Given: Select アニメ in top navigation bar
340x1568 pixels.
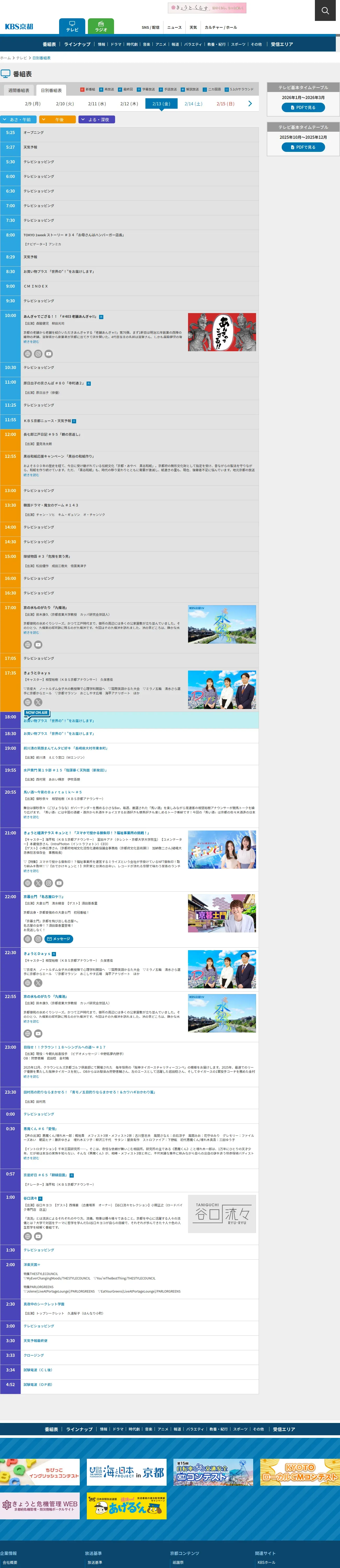Looking at the screenshot, I should [x=161, y=44].
